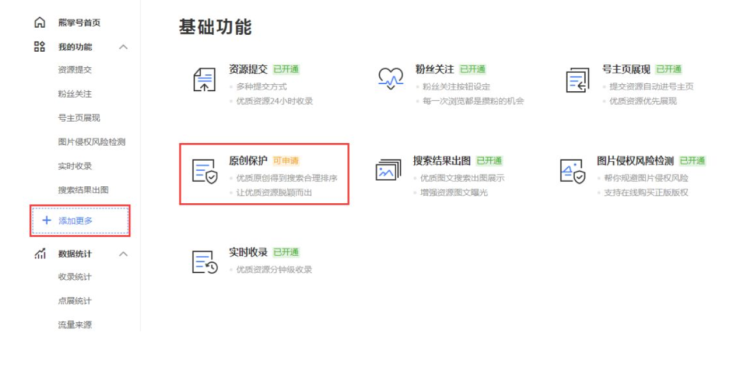
Task: Click the 基础功能 heading
Action: tap(215, 27)
